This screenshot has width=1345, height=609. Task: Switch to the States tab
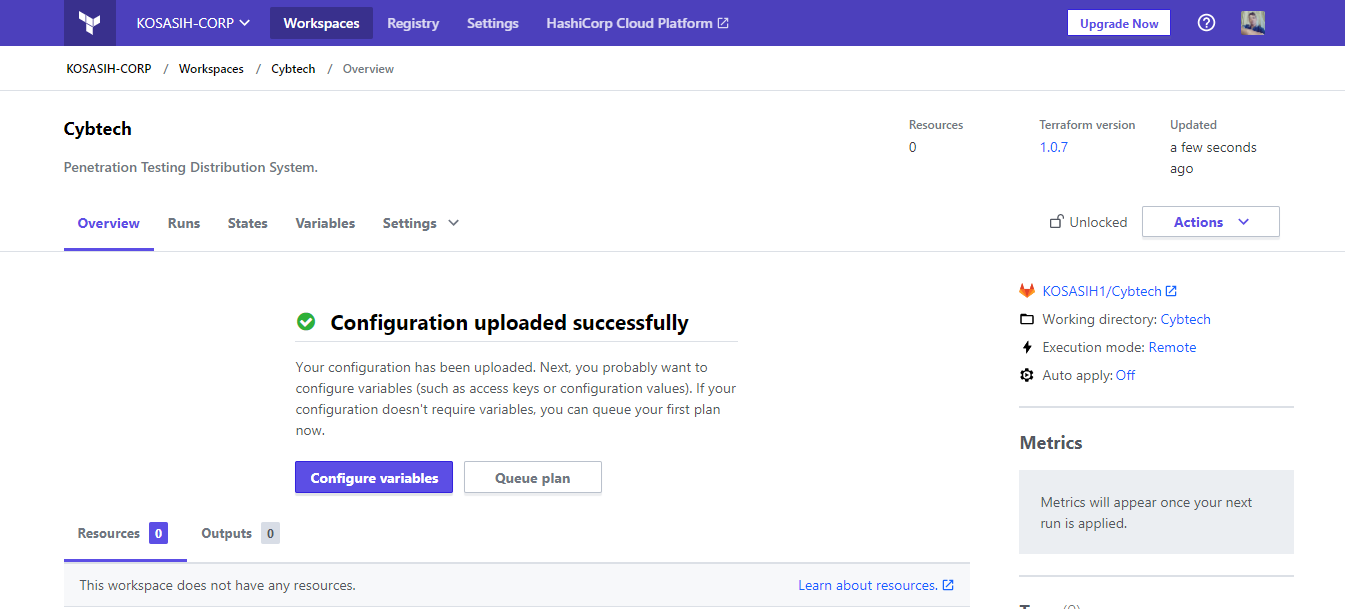click(248, 223)
